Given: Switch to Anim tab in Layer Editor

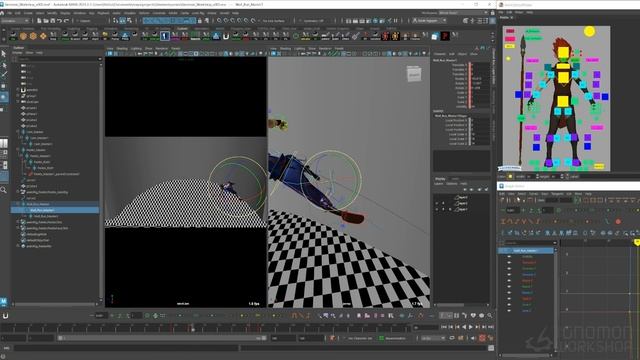Looking at the screenshot, I should coord(455,179).
